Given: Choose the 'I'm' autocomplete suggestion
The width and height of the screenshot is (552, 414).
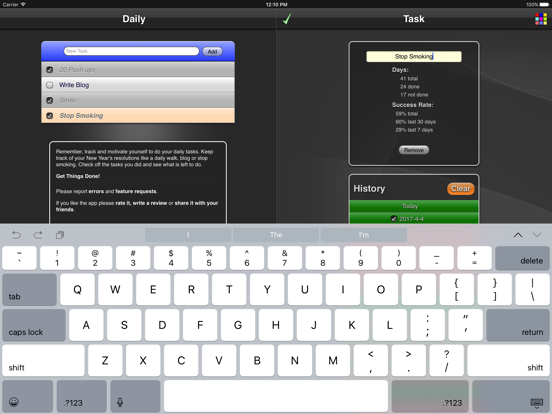Looking at the screenshot, I should (364, 235).
